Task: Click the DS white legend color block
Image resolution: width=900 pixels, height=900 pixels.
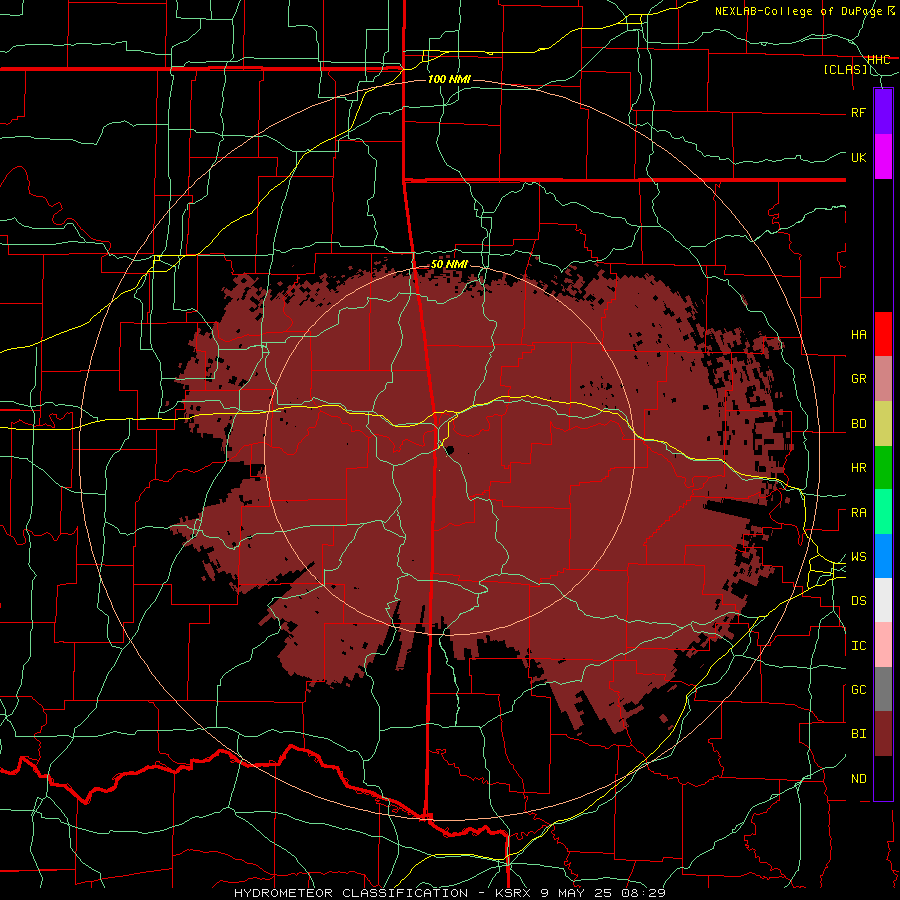Action: pyautogui.click(x=883, y=600)
